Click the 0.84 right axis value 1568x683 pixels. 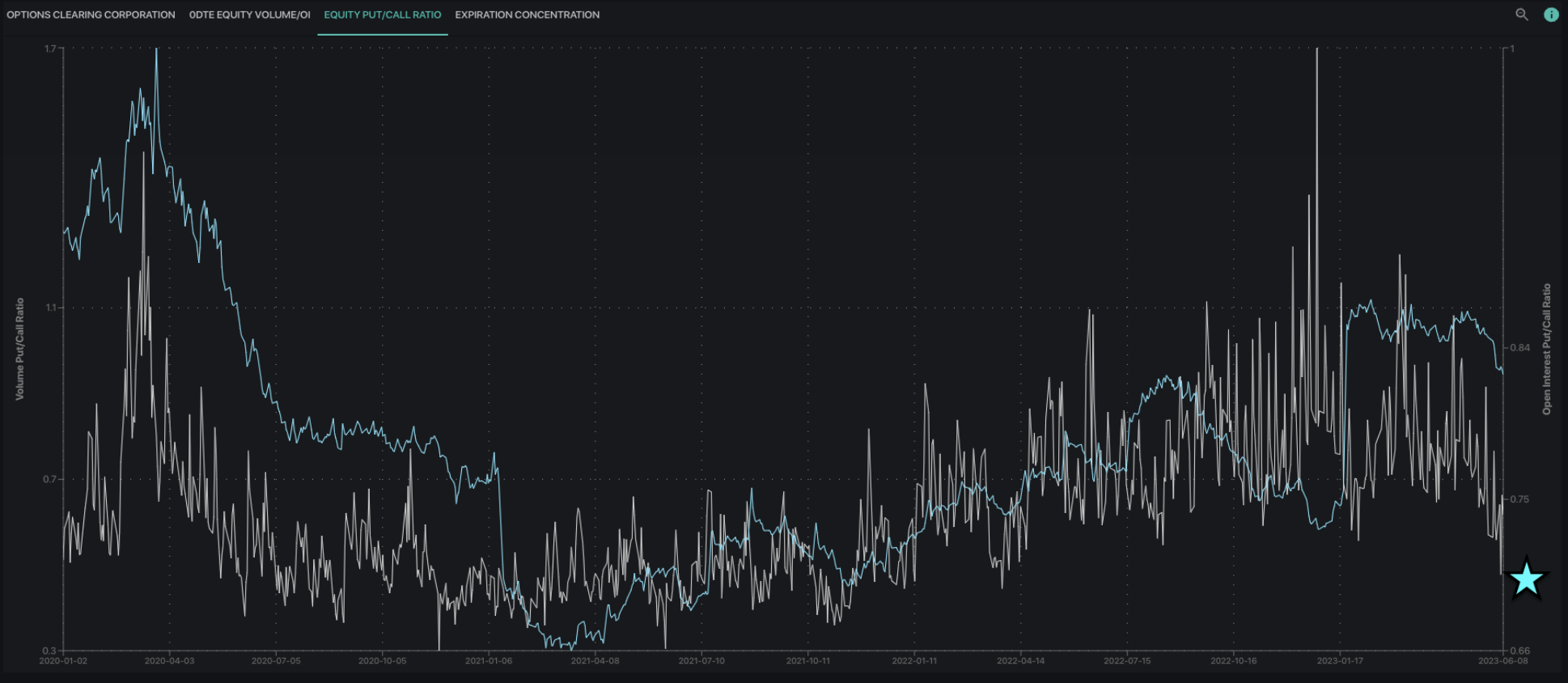pos(1520,348)
